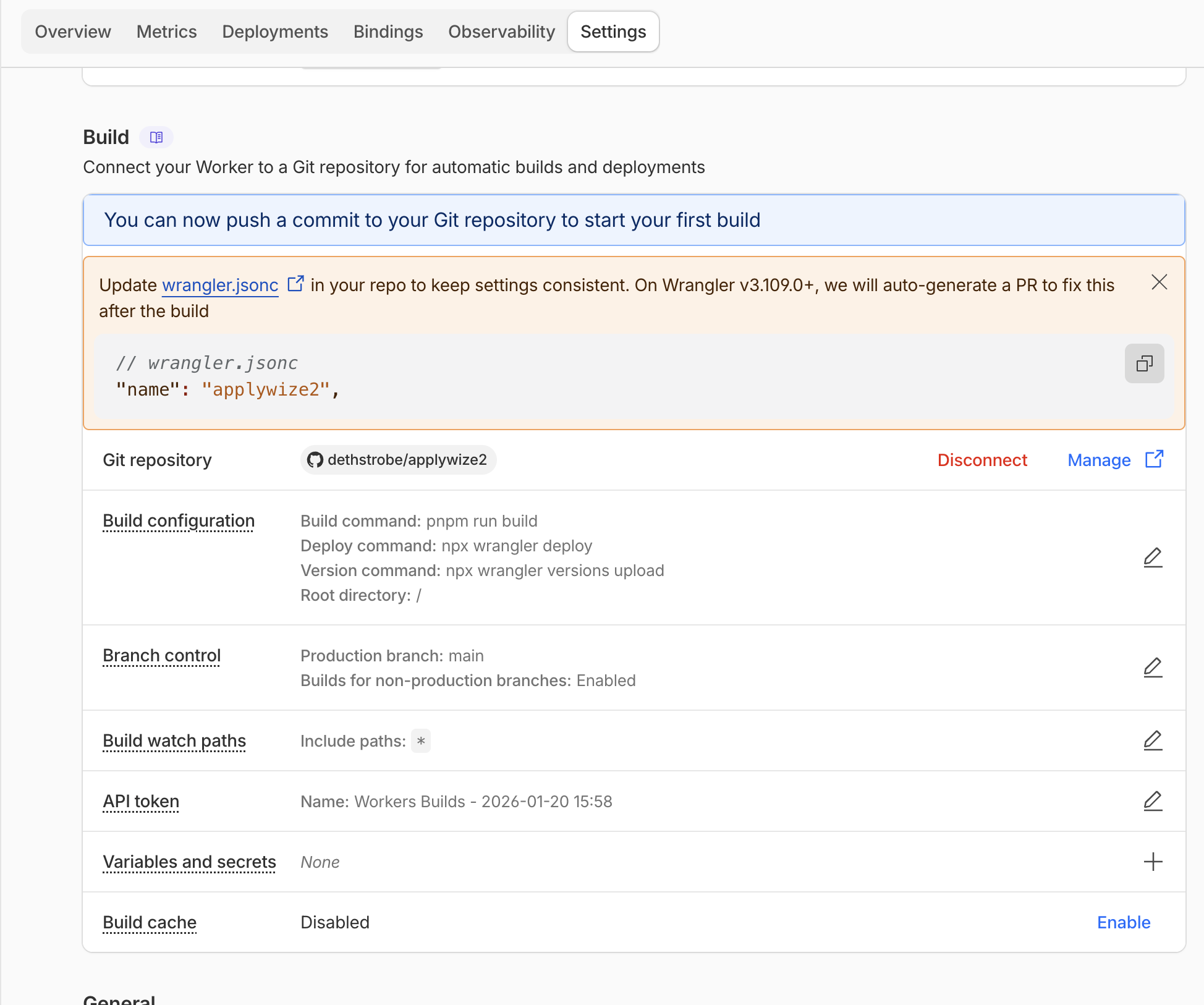Open the Metrics tab
Screen dimensions: 1204x1005
click(166, 32)
